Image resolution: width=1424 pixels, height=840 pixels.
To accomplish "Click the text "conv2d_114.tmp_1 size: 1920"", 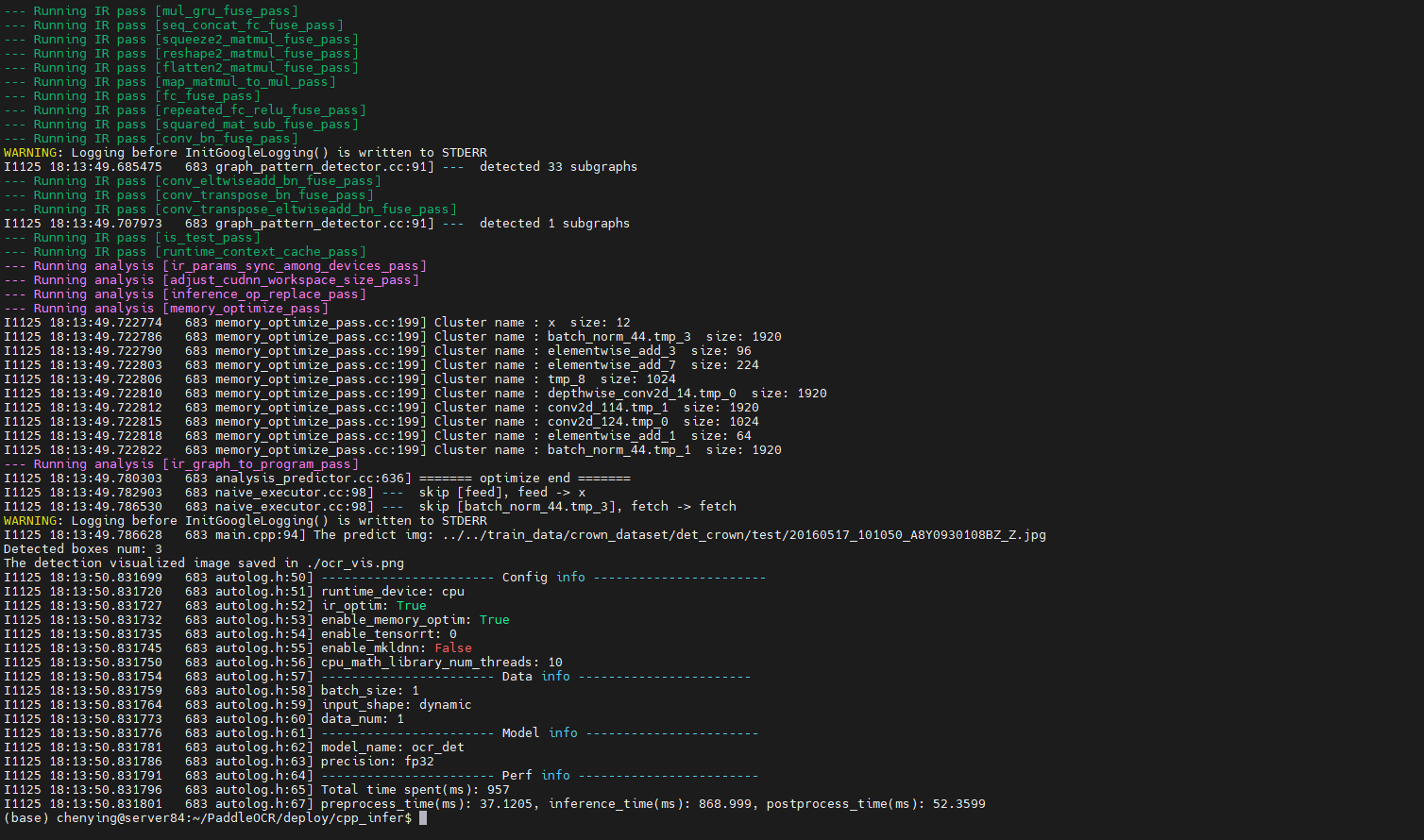I will click(x=653, y=408).
